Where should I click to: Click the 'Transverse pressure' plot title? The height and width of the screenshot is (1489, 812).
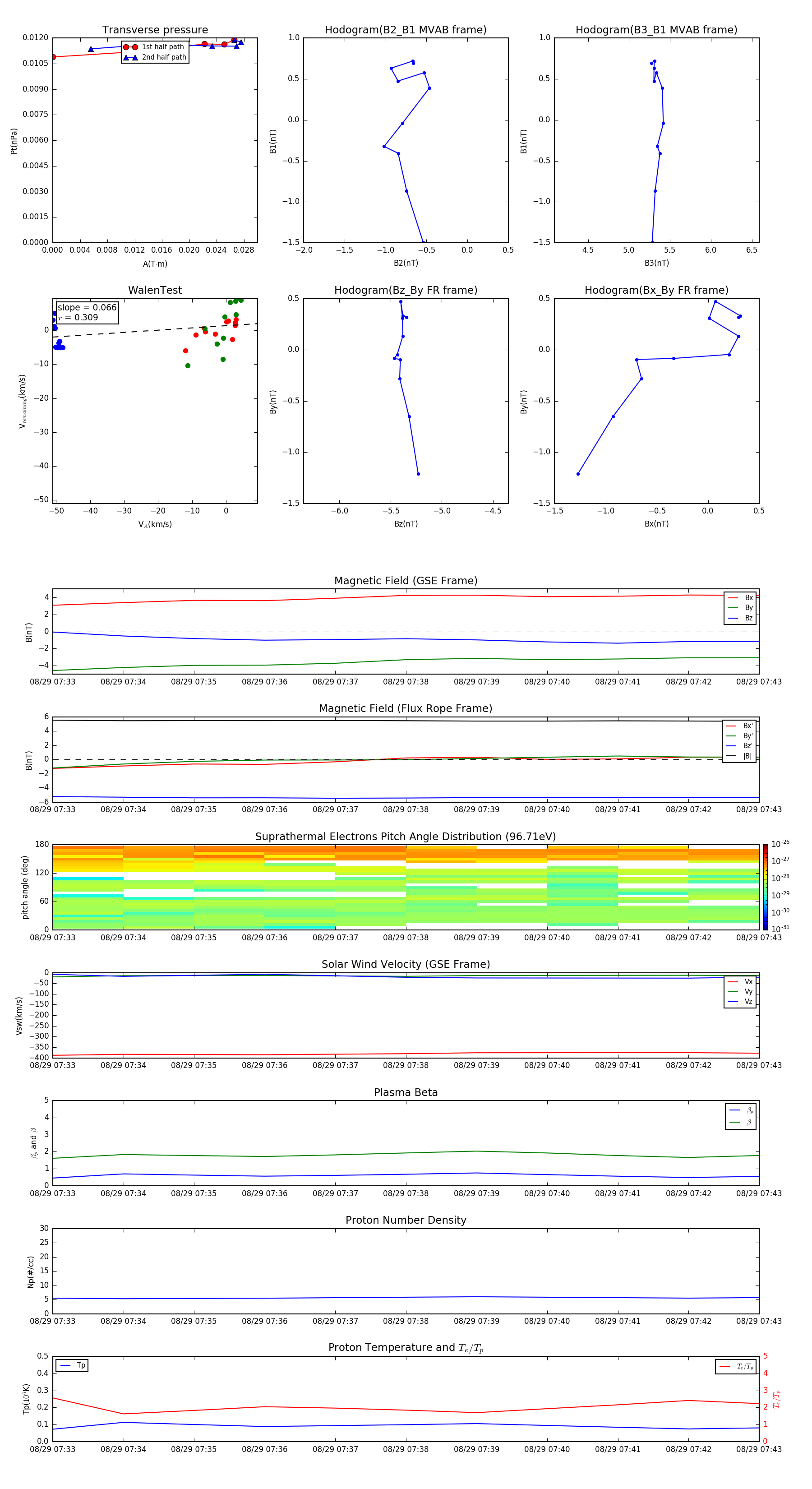pos(155,30)
